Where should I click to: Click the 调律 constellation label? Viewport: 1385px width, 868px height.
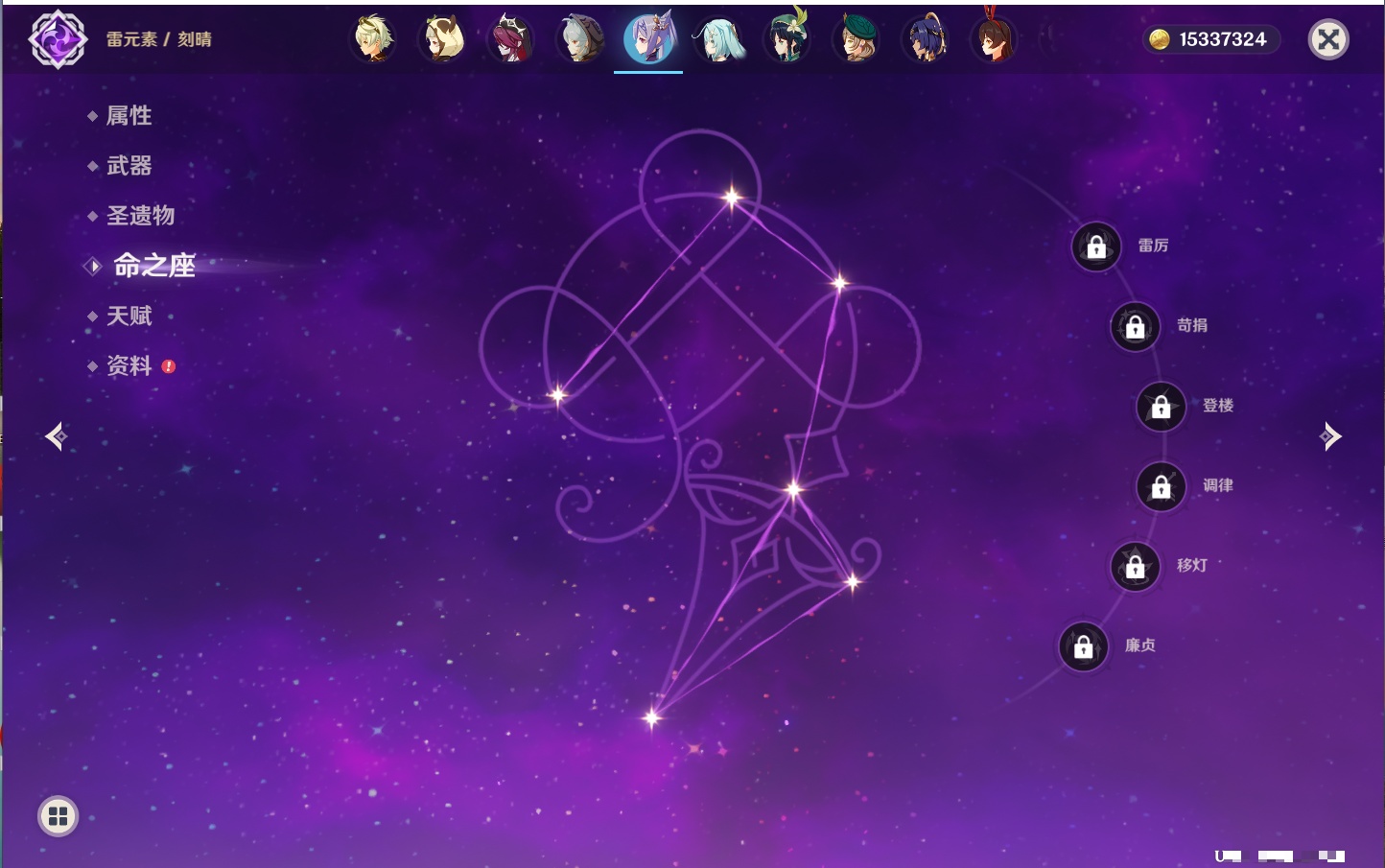[x=1218, y=485]
